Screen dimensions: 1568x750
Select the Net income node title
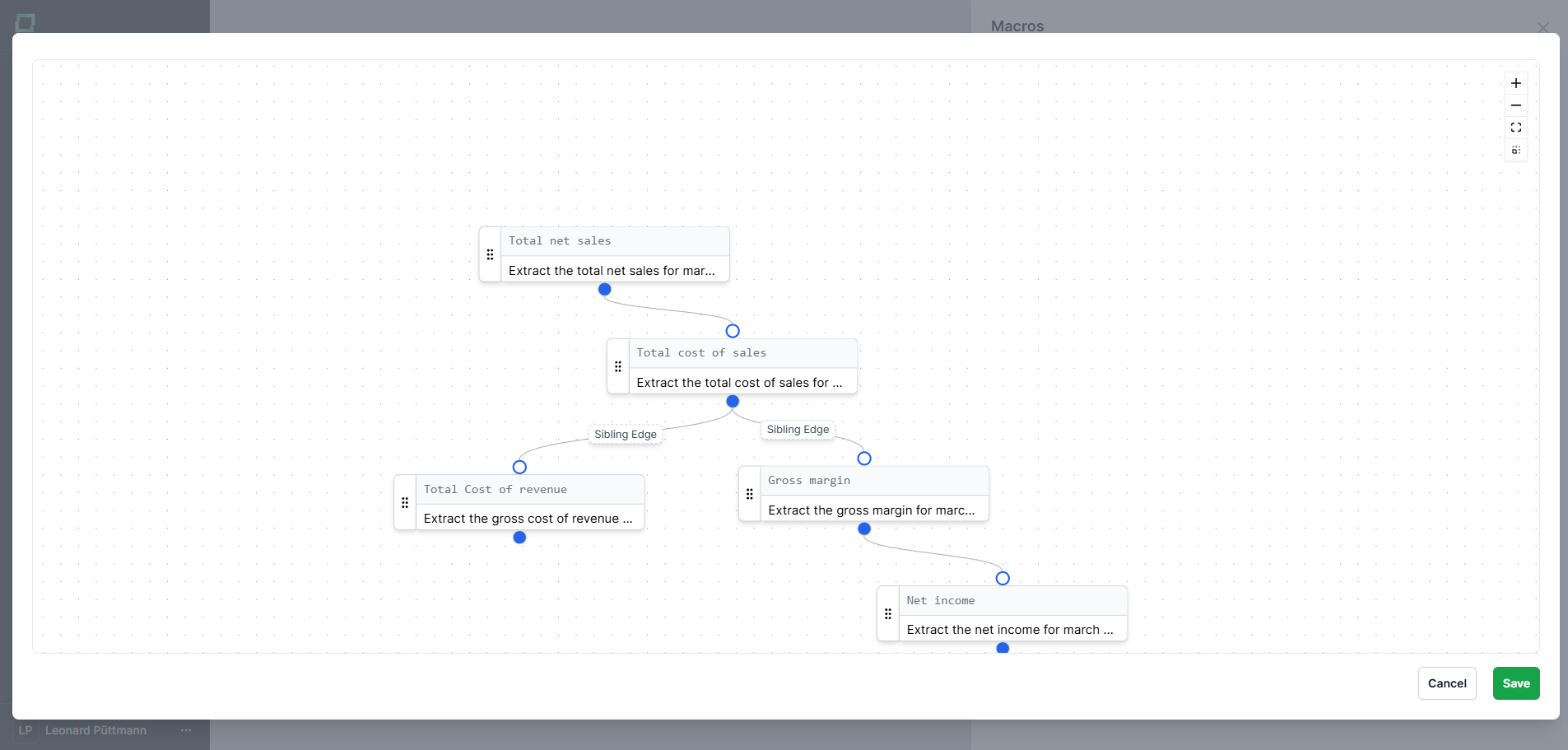[941, 600]
